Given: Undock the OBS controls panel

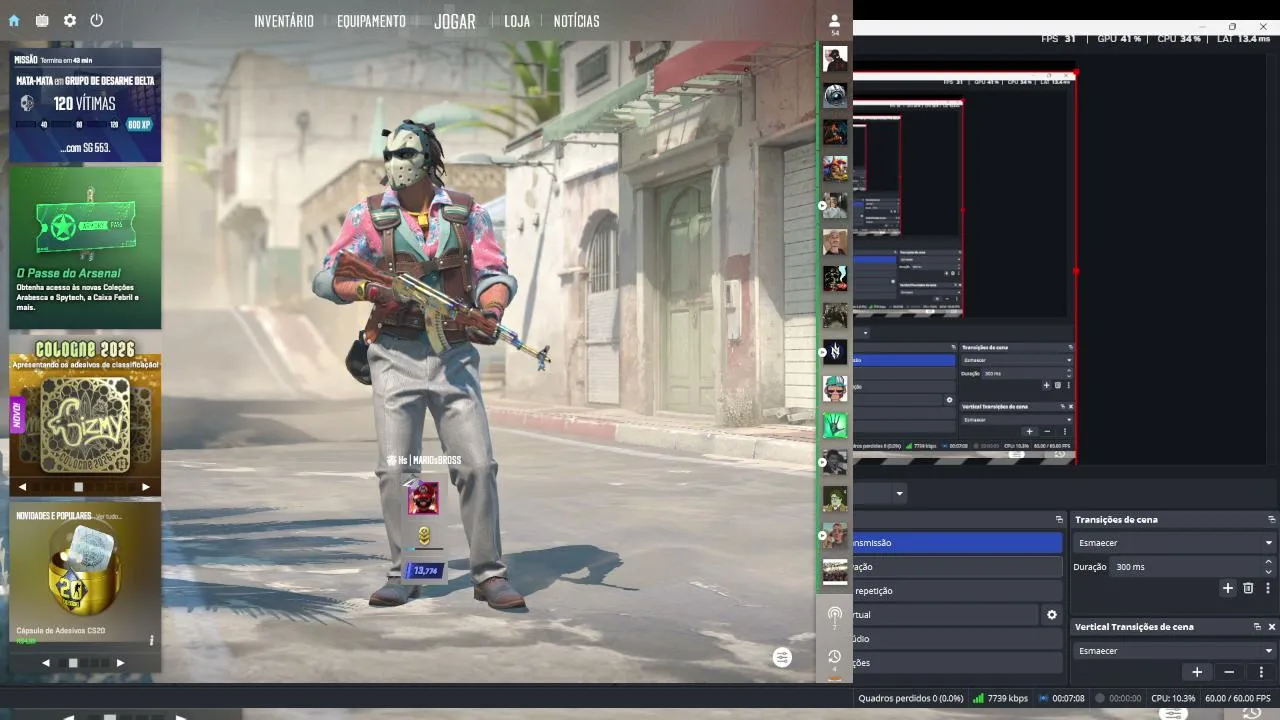Looking at the screenshot, I should (x=1059, y=519).
